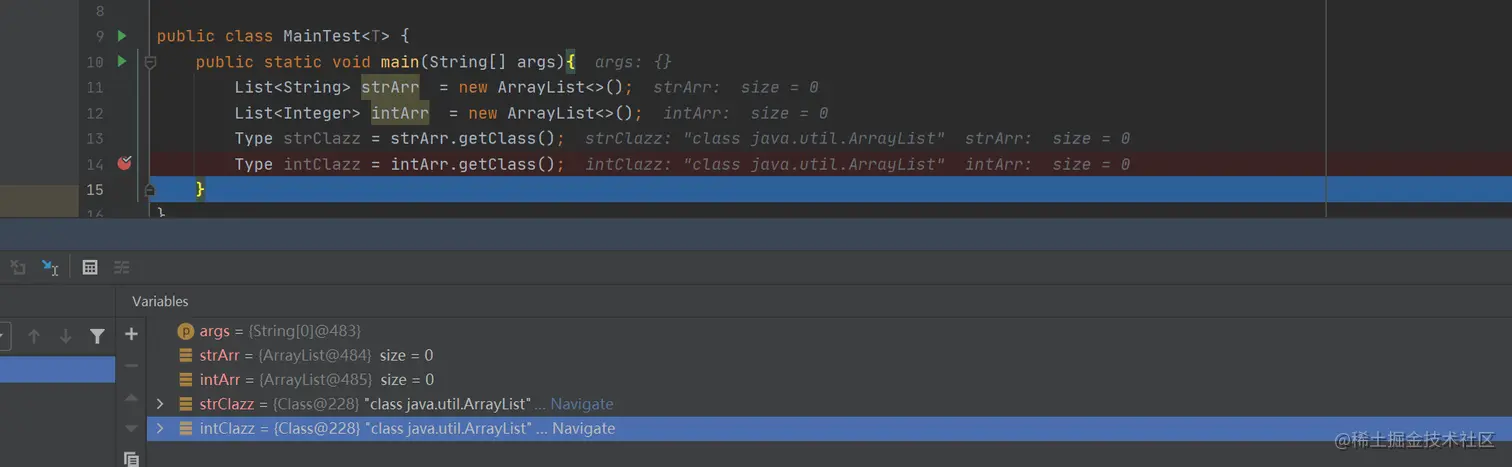Viewport: 1512px width, 467px height.
Task: Run the main method from the gutter
Action: click(122, 62)
